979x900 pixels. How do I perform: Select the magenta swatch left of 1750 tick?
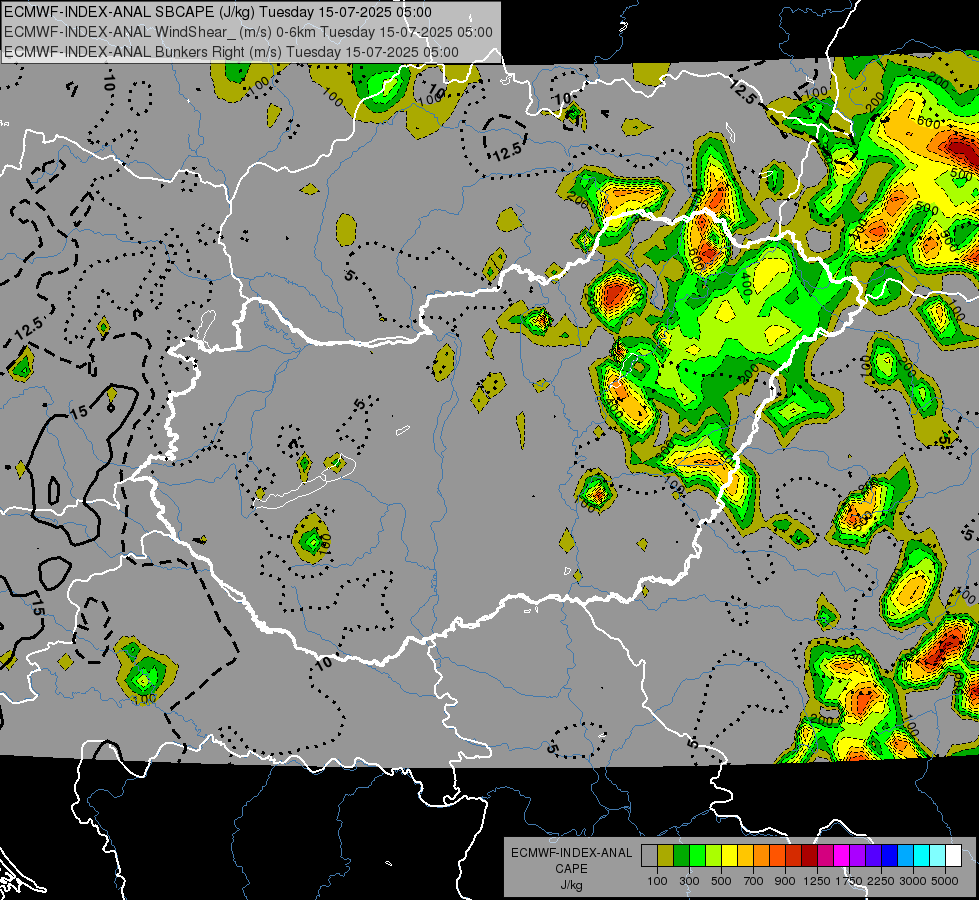coord(842,855)
